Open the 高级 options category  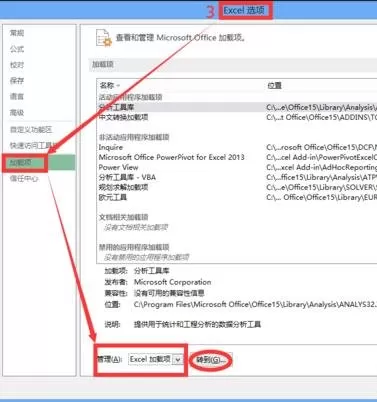point(17,112)
